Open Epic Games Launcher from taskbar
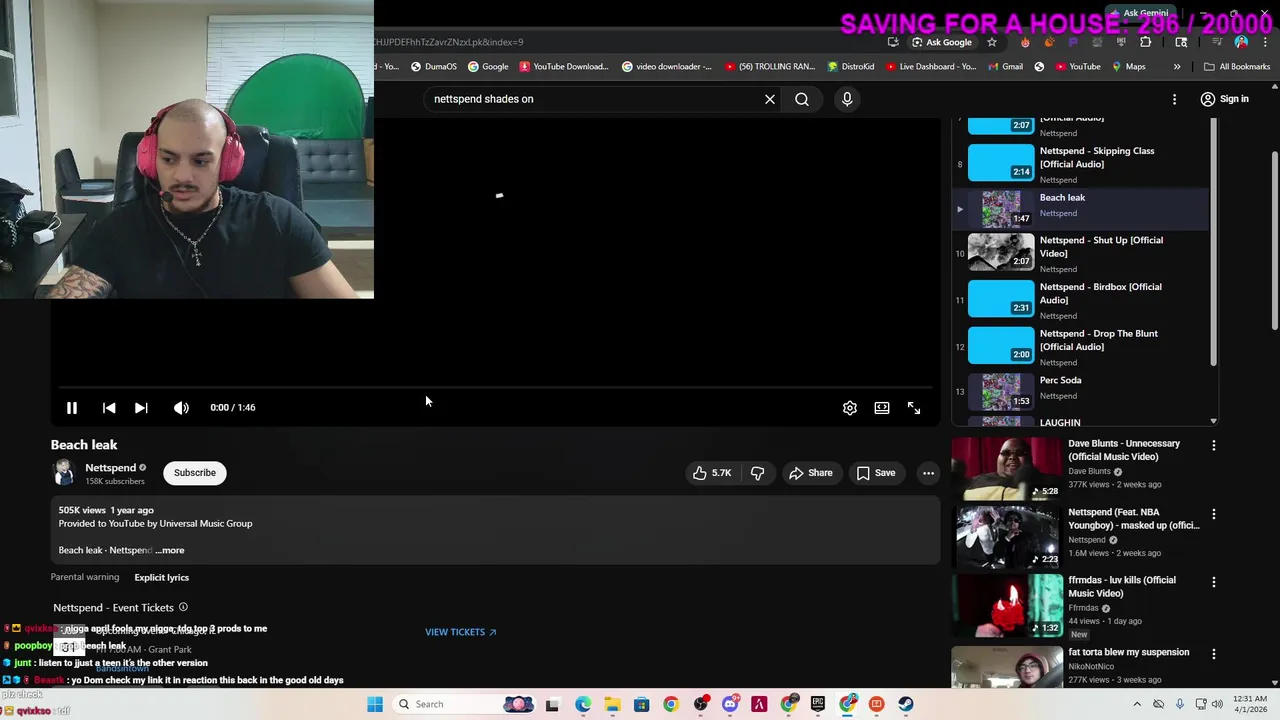Image resolution: width=1280 pixels, height=720 pixels. pos(817,704)
